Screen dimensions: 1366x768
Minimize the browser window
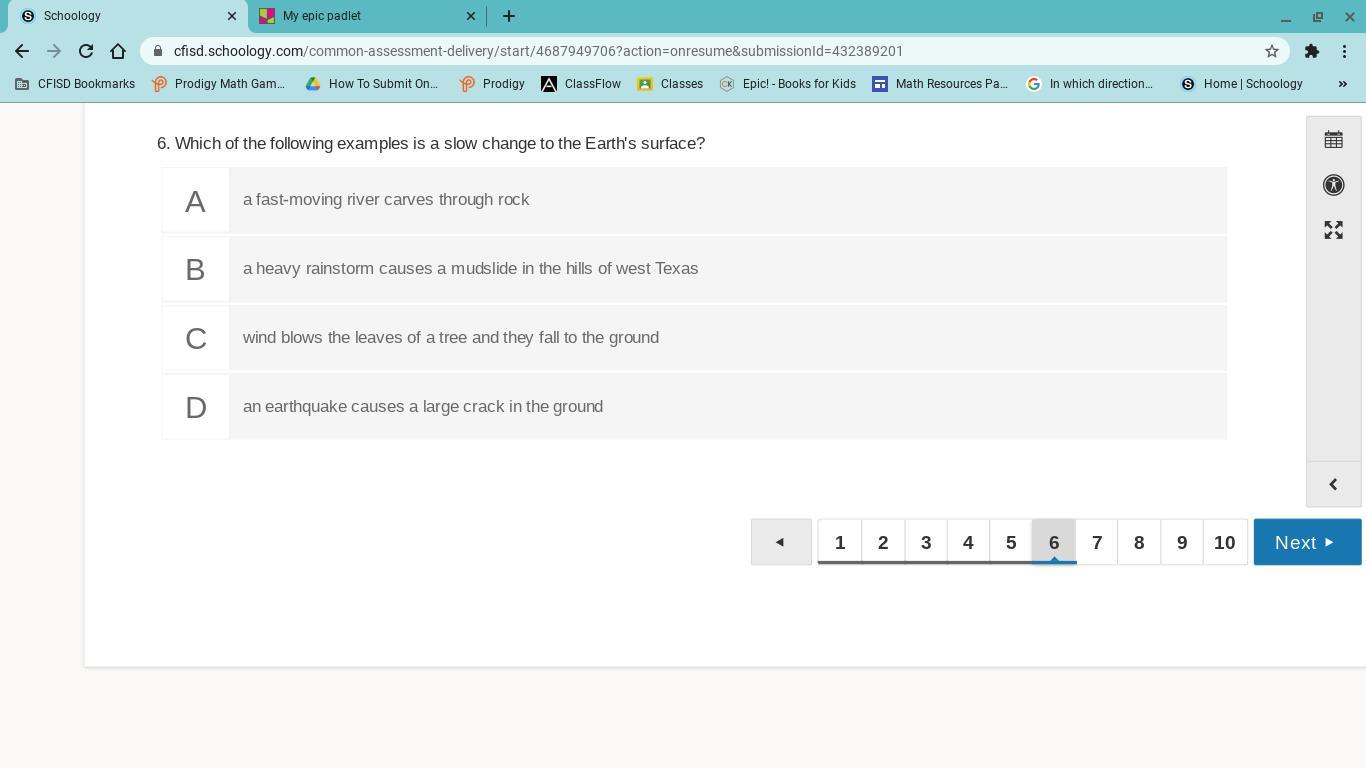tap(1286, 17)
